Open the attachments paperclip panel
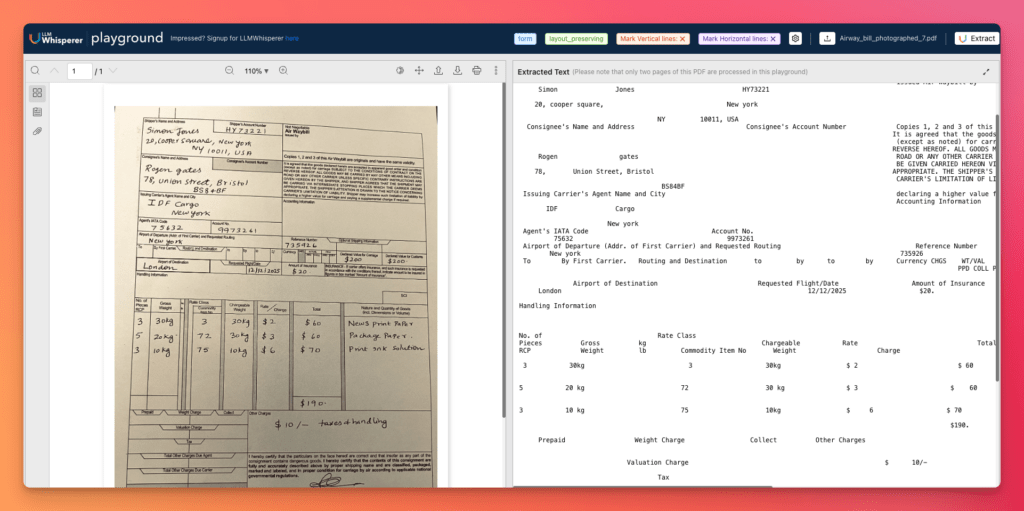 pyautogui.click(x=37, y=131)
